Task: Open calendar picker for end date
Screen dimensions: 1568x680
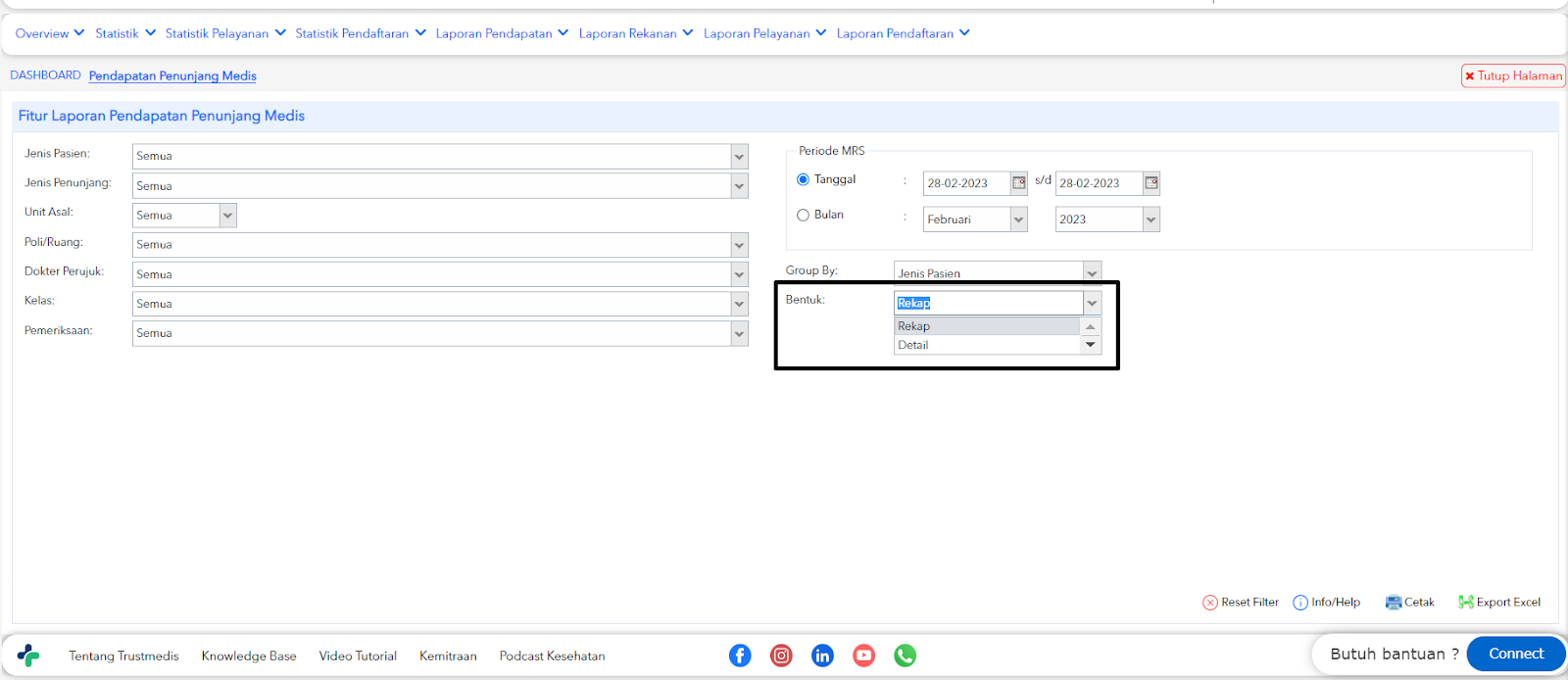Action: (1151, 183)
